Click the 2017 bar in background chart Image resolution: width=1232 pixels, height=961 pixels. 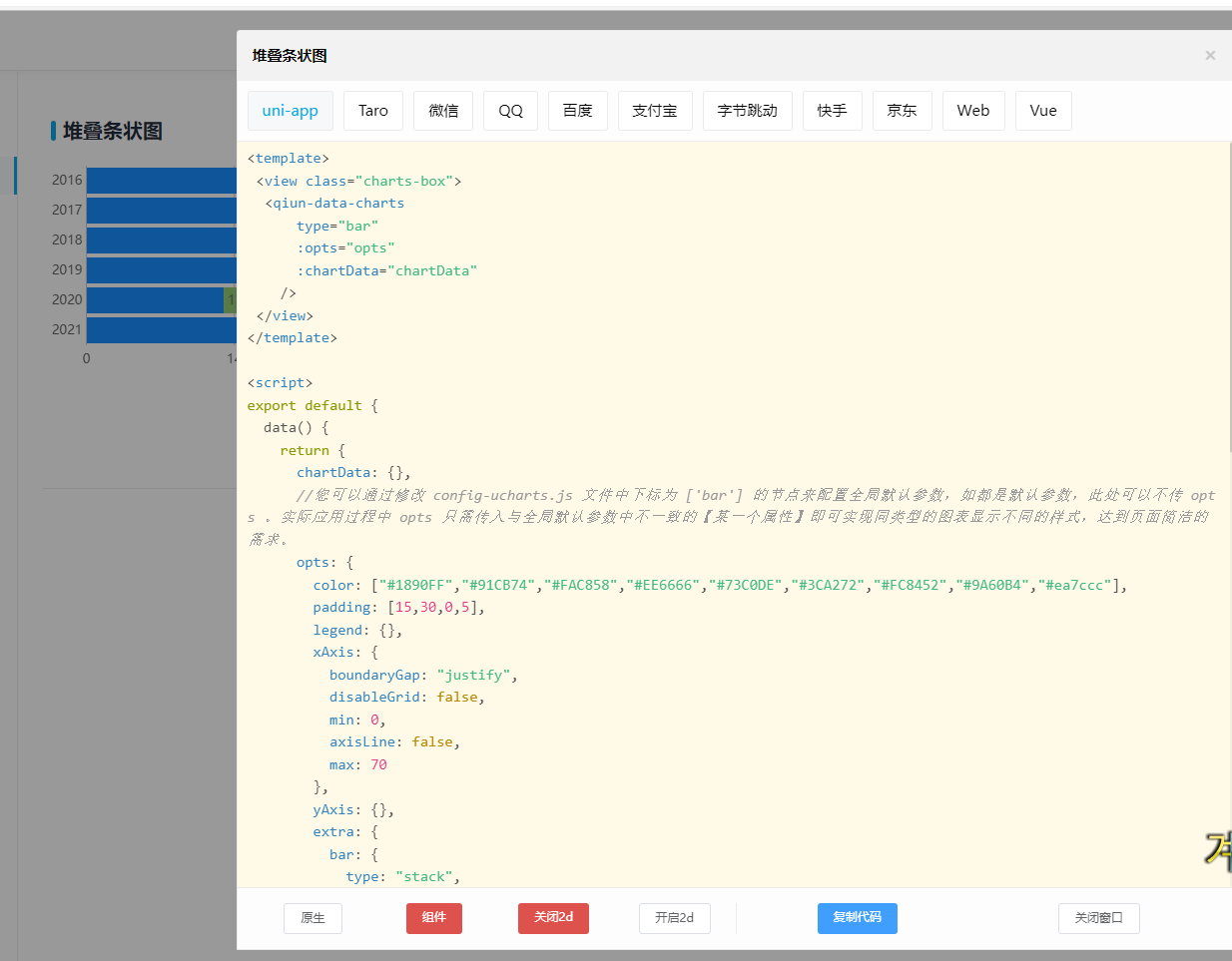[162, 210]
